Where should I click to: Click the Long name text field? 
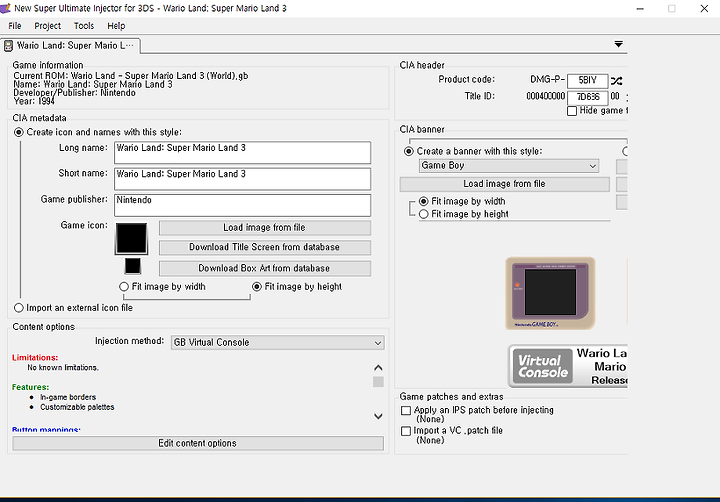[x=242, y=153]
